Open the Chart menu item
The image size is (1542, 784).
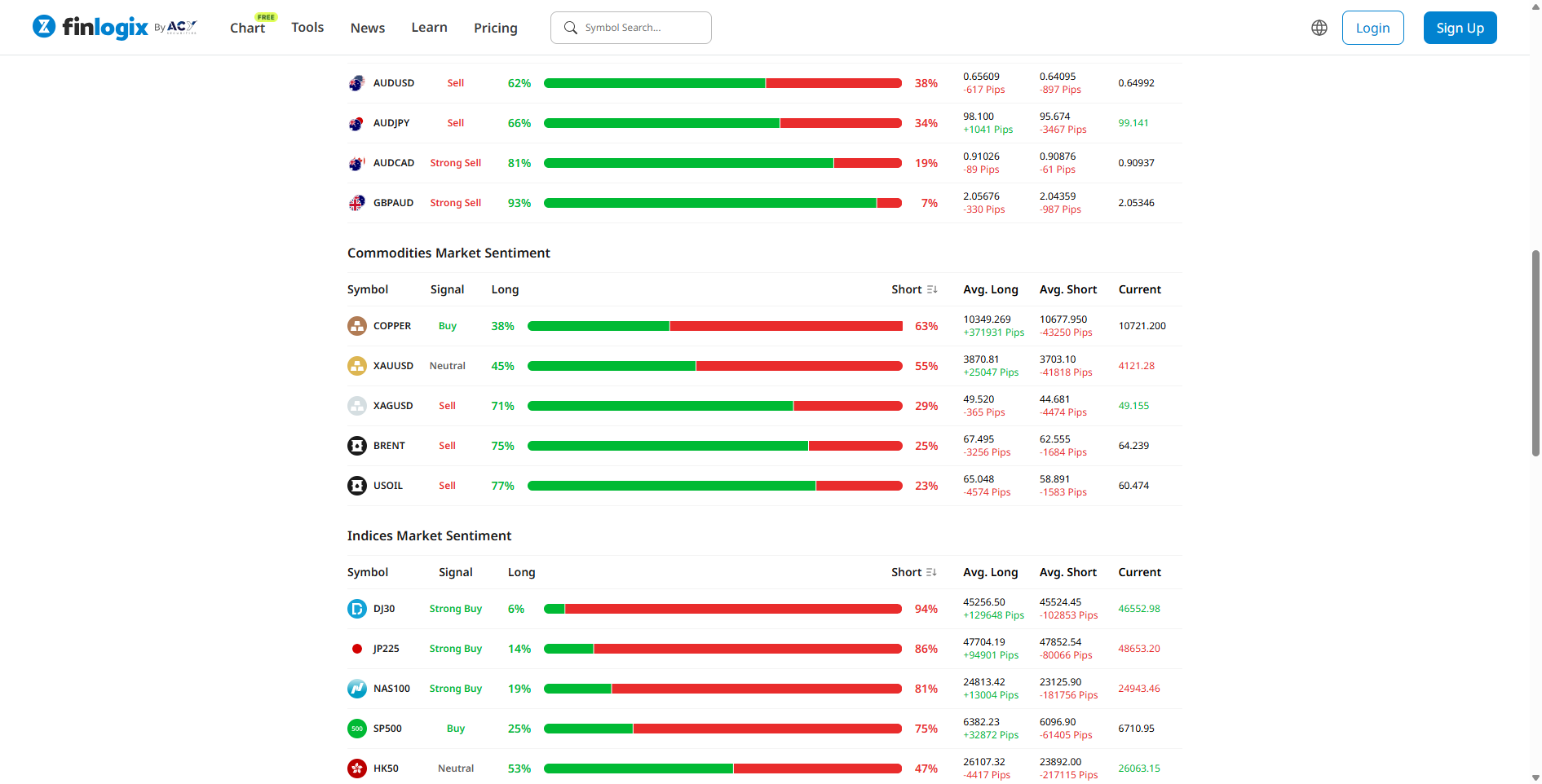click(x=247, y=28)
